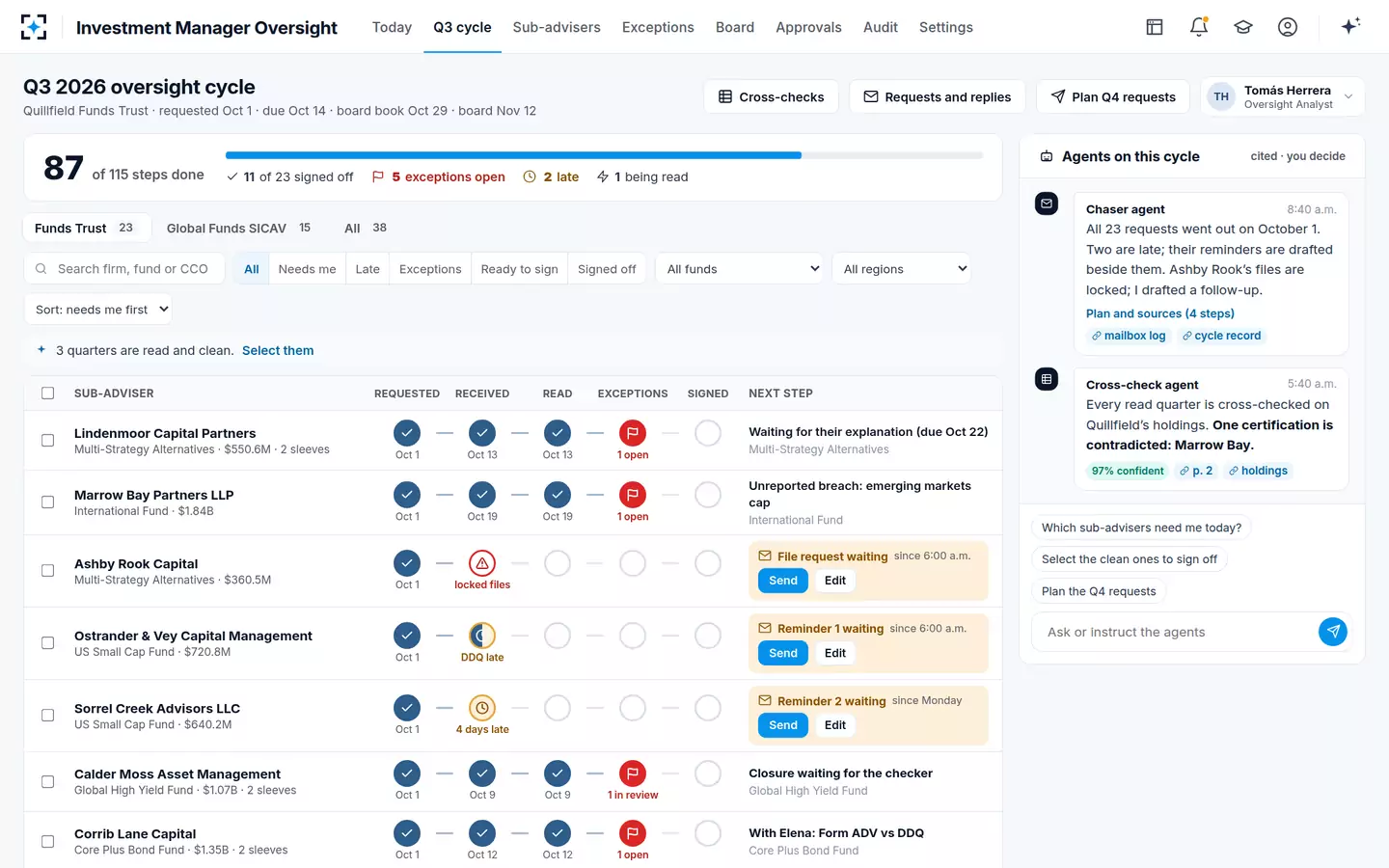
Task: Check the Ostrander & Vey row
Action: [x=47, y=643]
